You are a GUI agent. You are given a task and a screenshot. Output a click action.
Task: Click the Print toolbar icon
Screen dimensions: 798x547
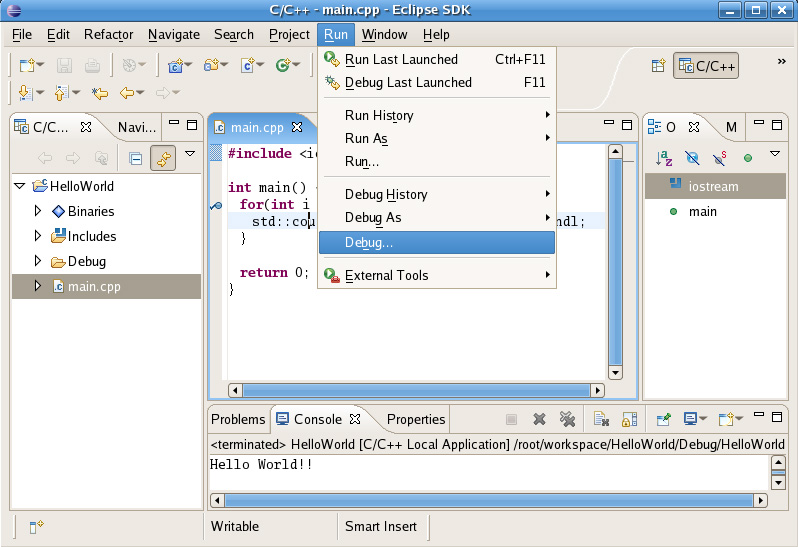92,65
